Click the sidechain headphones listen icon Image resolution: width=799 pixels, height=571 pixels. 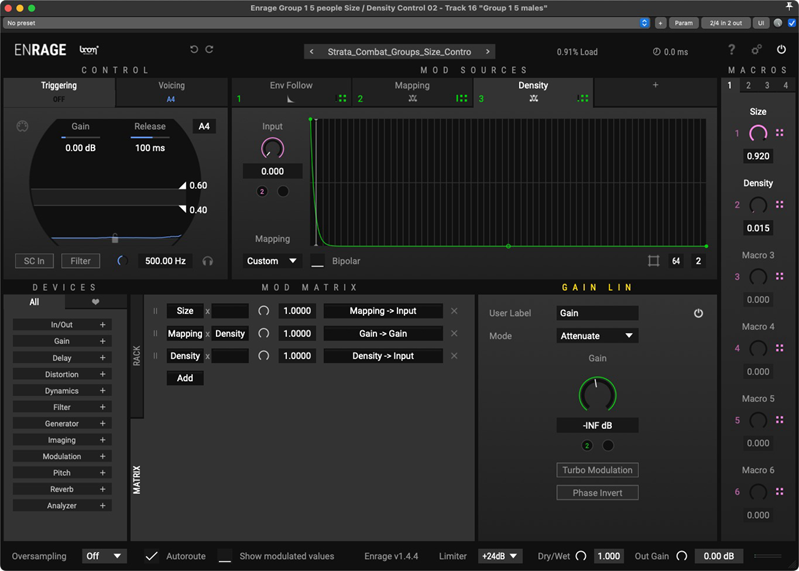point(208,261)
